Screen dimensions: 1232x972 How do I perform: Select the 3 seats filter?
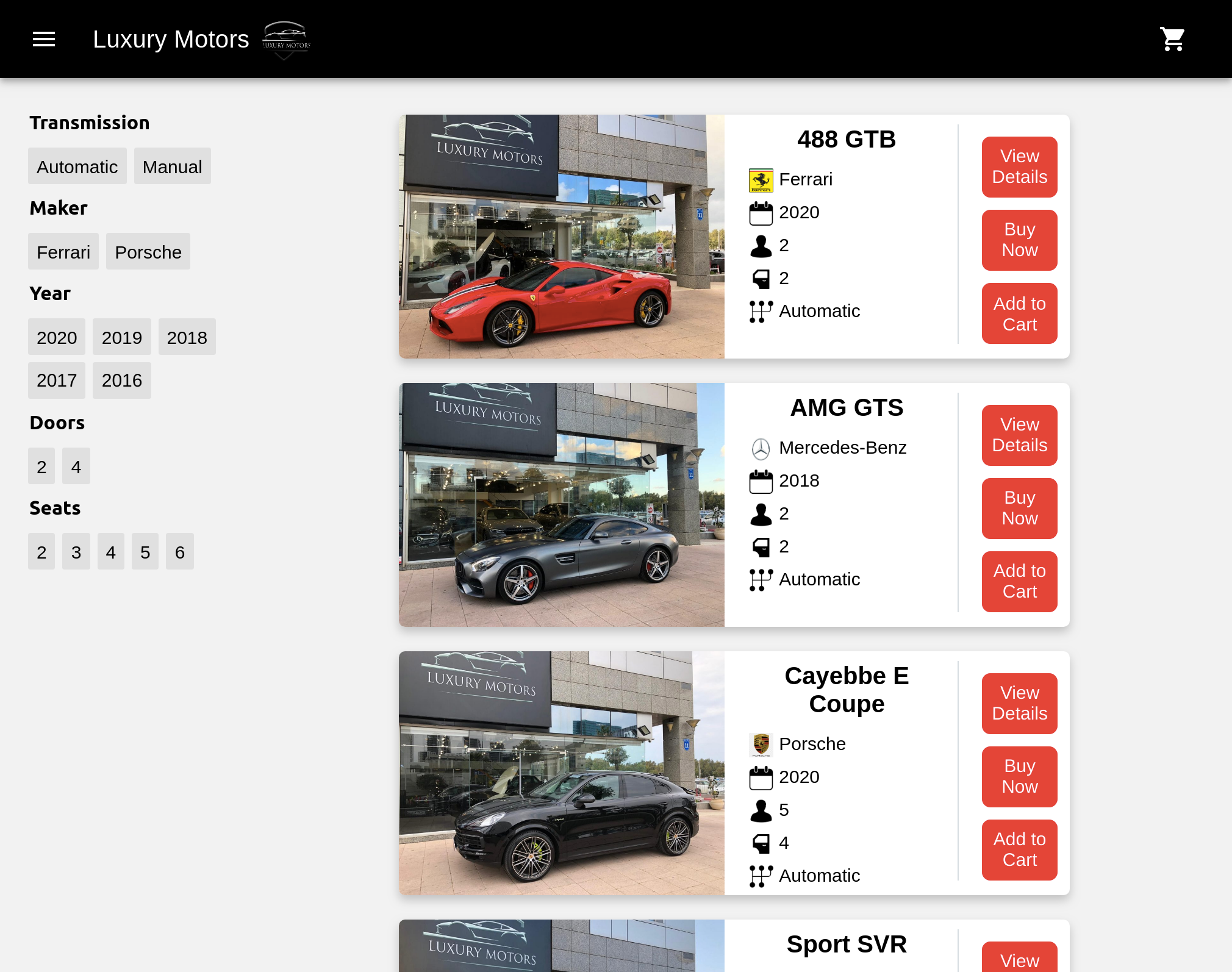point(76,551)
